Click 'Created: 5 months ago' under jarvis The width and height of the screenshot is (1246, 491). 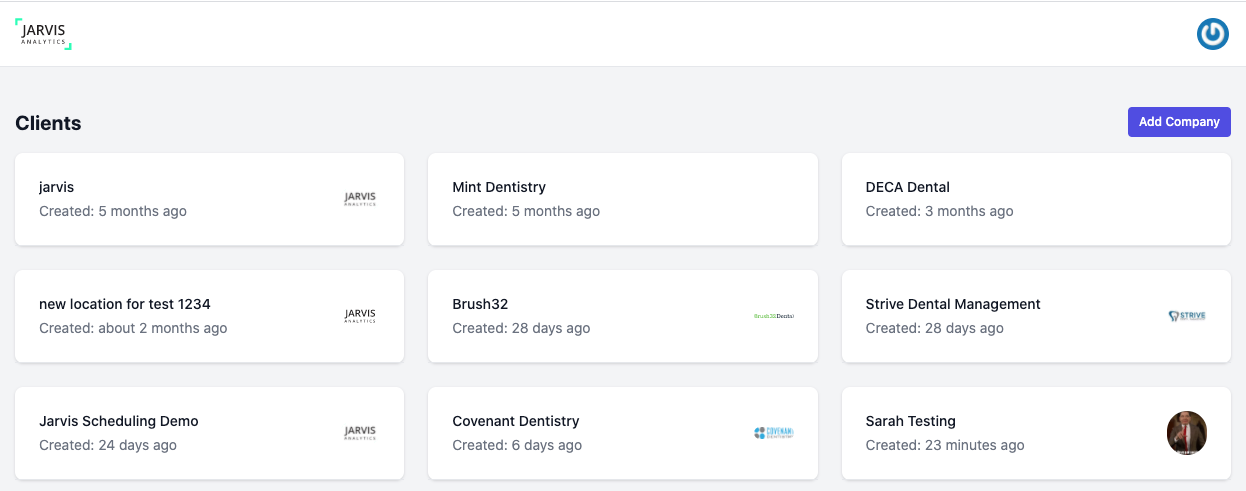pos(113,211)
